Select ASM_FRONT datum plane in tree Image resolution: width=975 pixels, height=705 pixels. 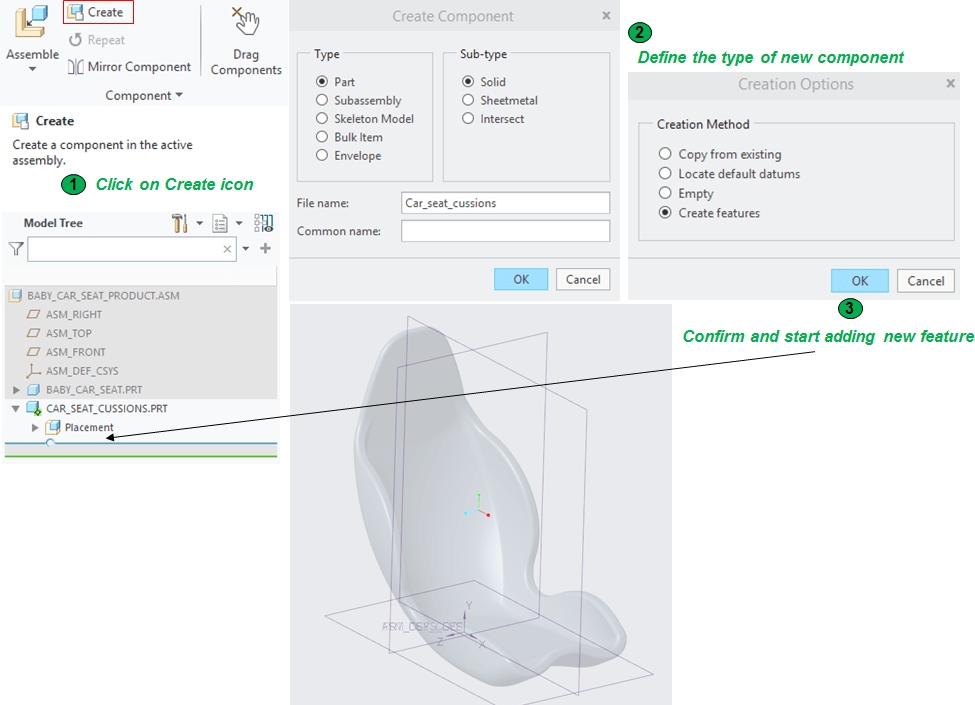[x=75, y=352]
